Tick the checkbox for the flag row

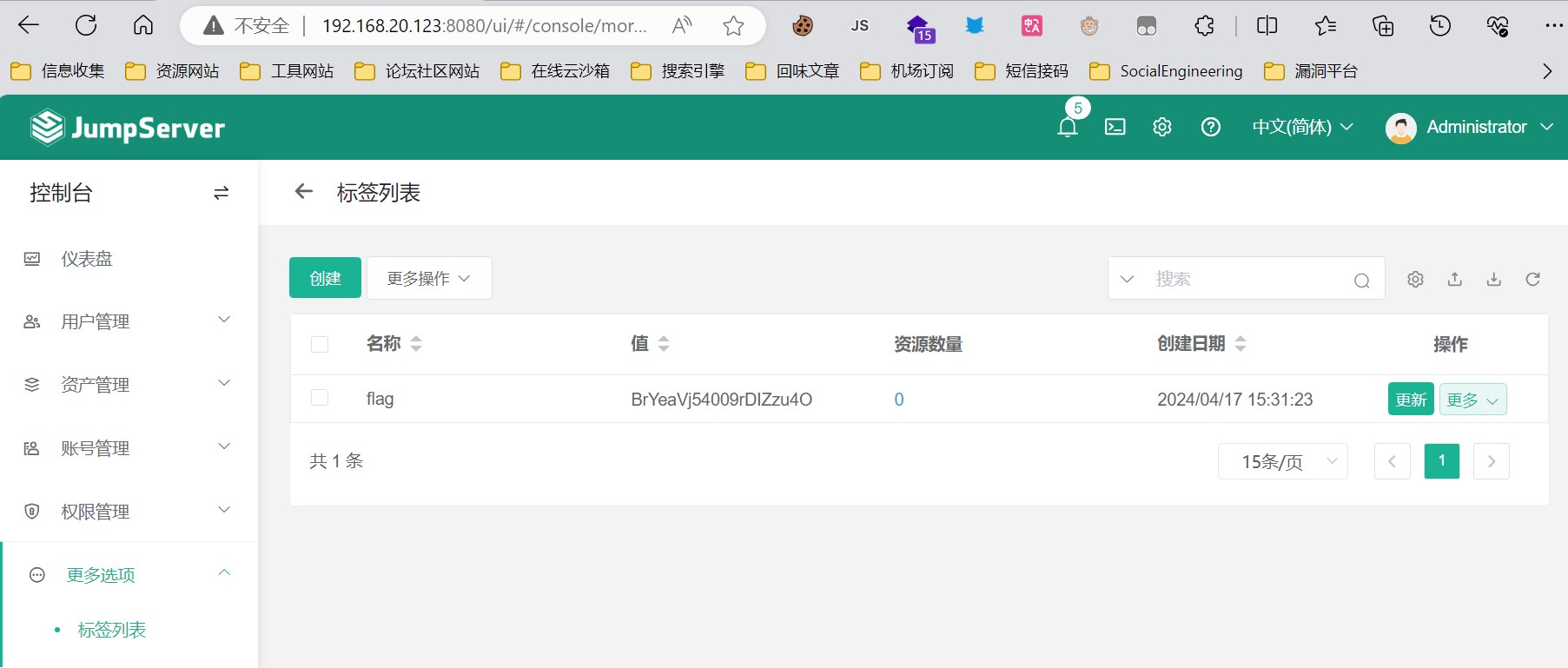(320, 398)
